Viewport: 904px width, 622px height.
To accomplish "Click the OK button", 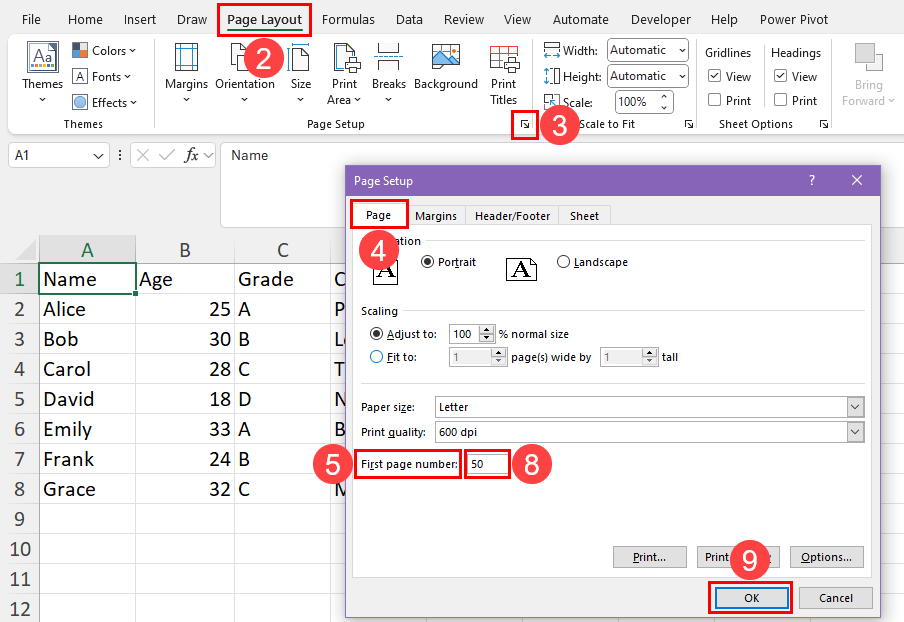I will pyautogui.click(x=751, y=598).
